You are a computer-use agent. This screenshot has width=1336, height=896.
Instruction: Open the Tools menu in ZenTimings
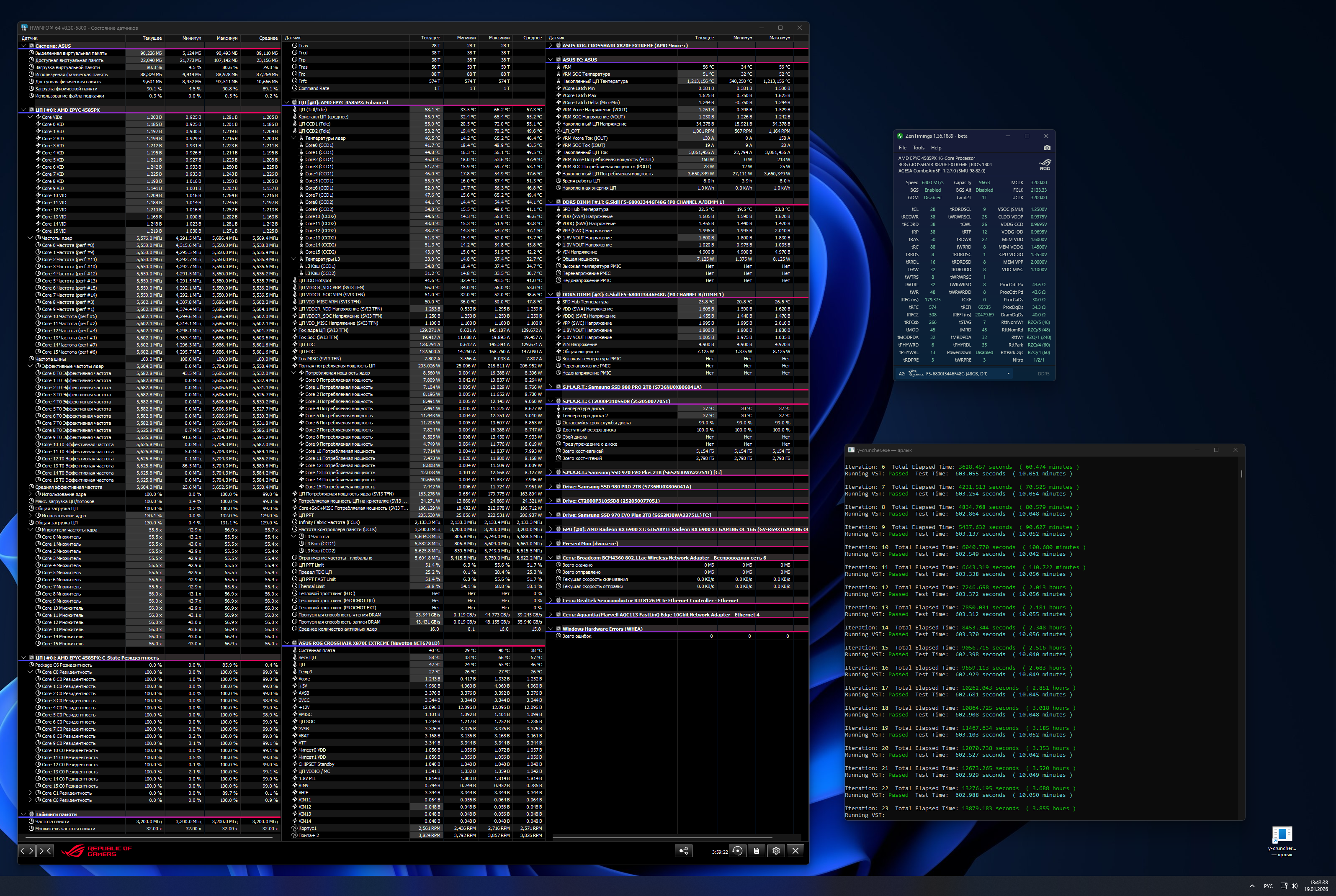point(918,147)
